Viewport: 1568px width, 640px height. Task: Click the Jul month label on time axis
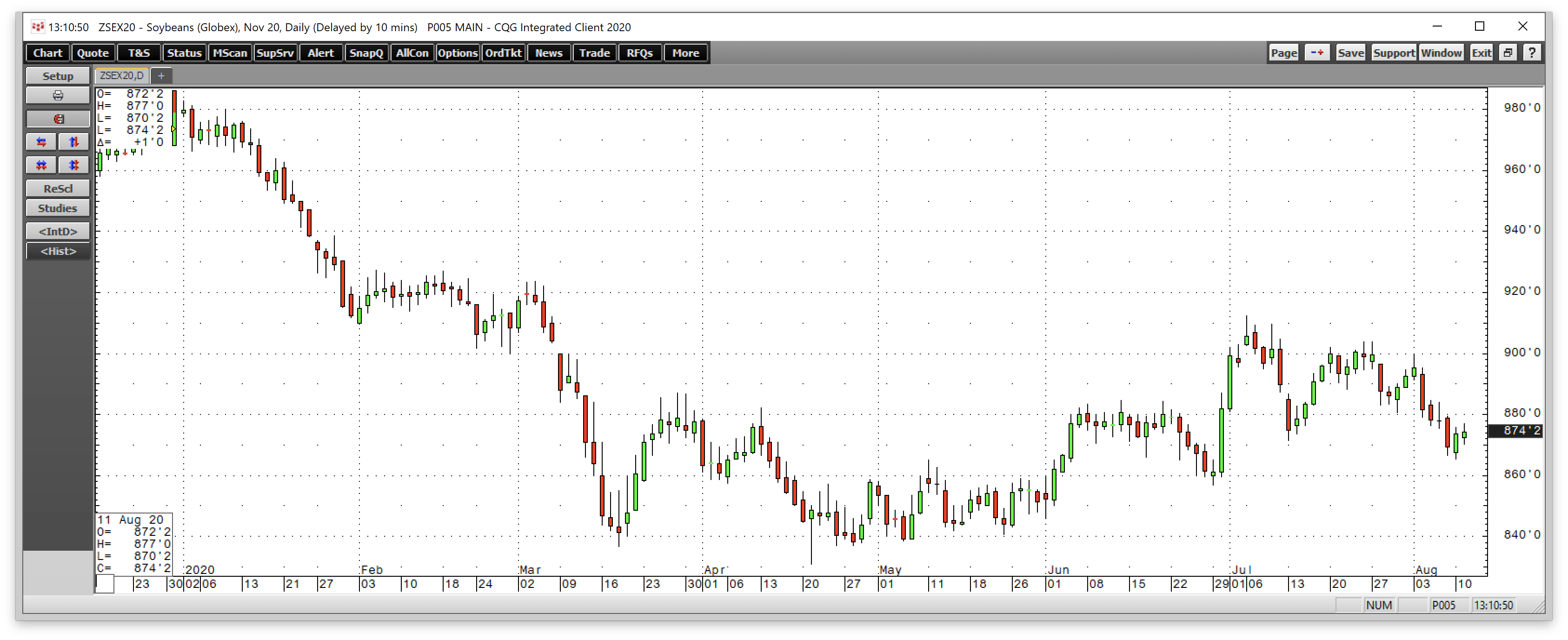(1241, 570)
